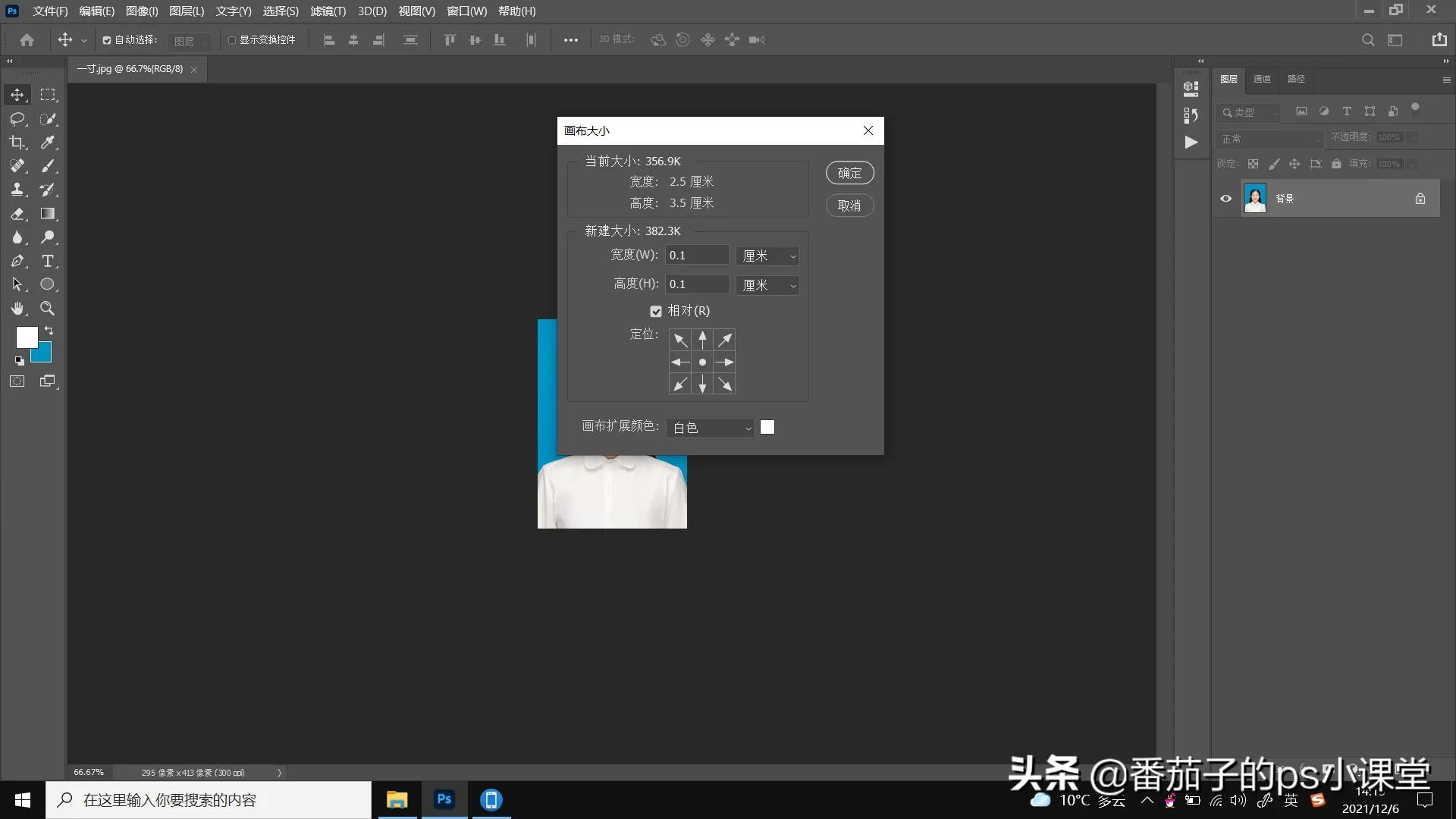Click the 确定 button
The height and width of the screenshot is (819, 1456).
tap(849, 173)
